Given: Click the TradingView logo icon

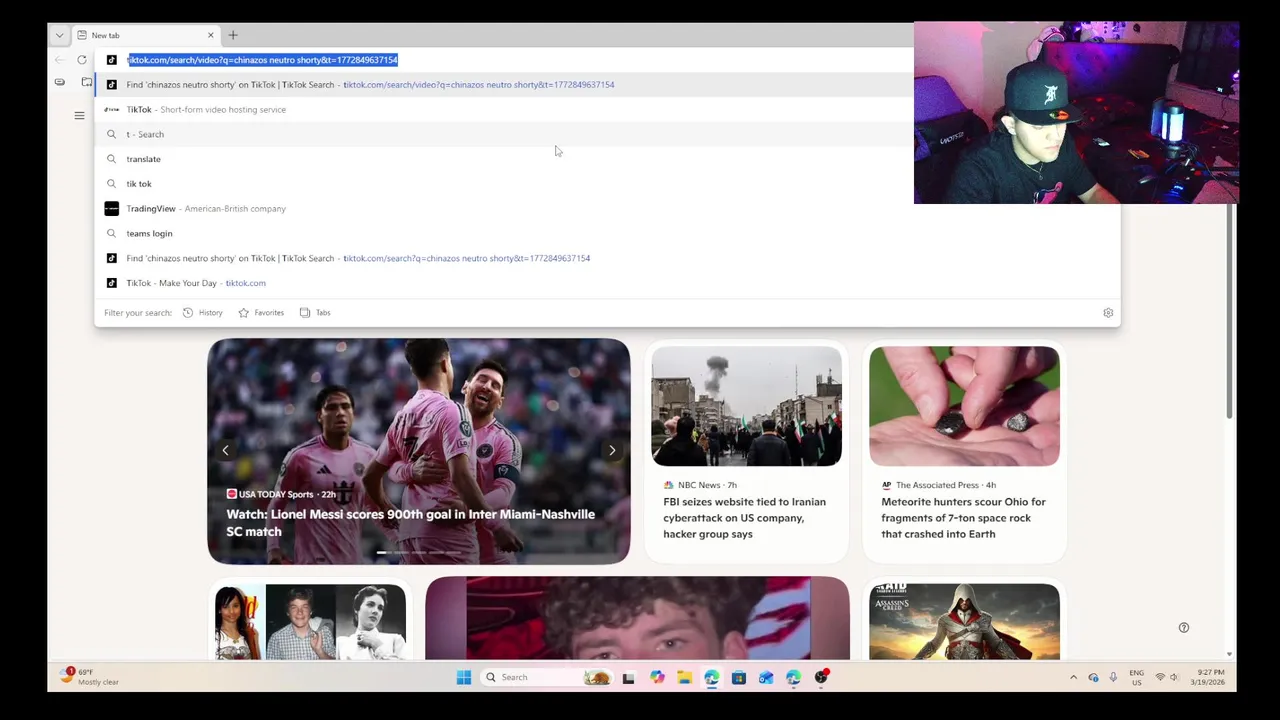Looking at the screenshot, I should (x=112, y=208).
